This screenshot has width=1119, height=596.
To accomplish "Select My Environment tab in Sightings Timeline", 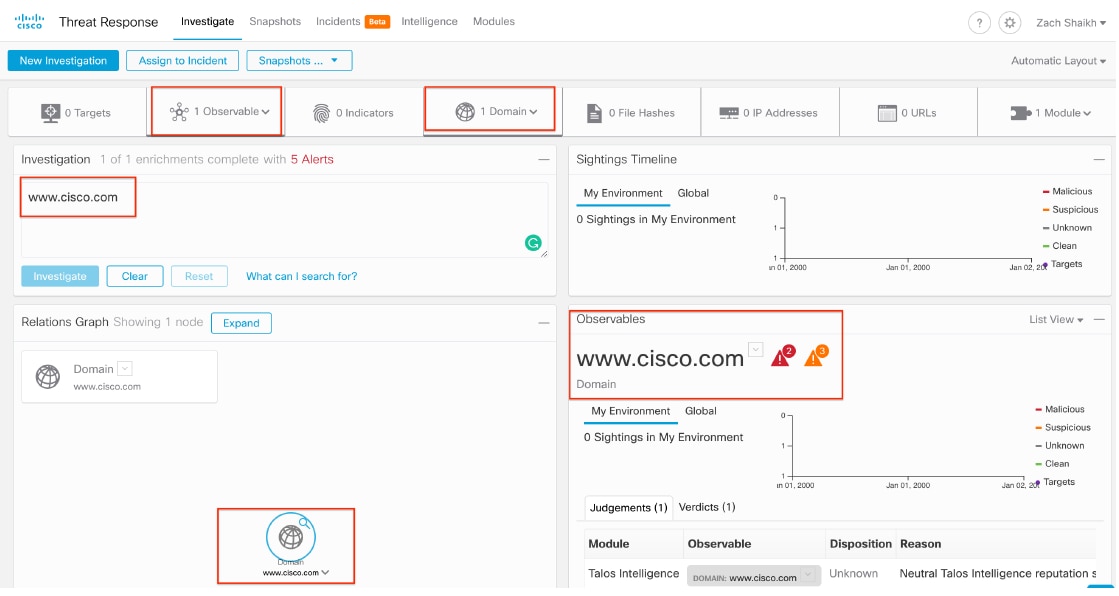I will [x=623, y=193].
